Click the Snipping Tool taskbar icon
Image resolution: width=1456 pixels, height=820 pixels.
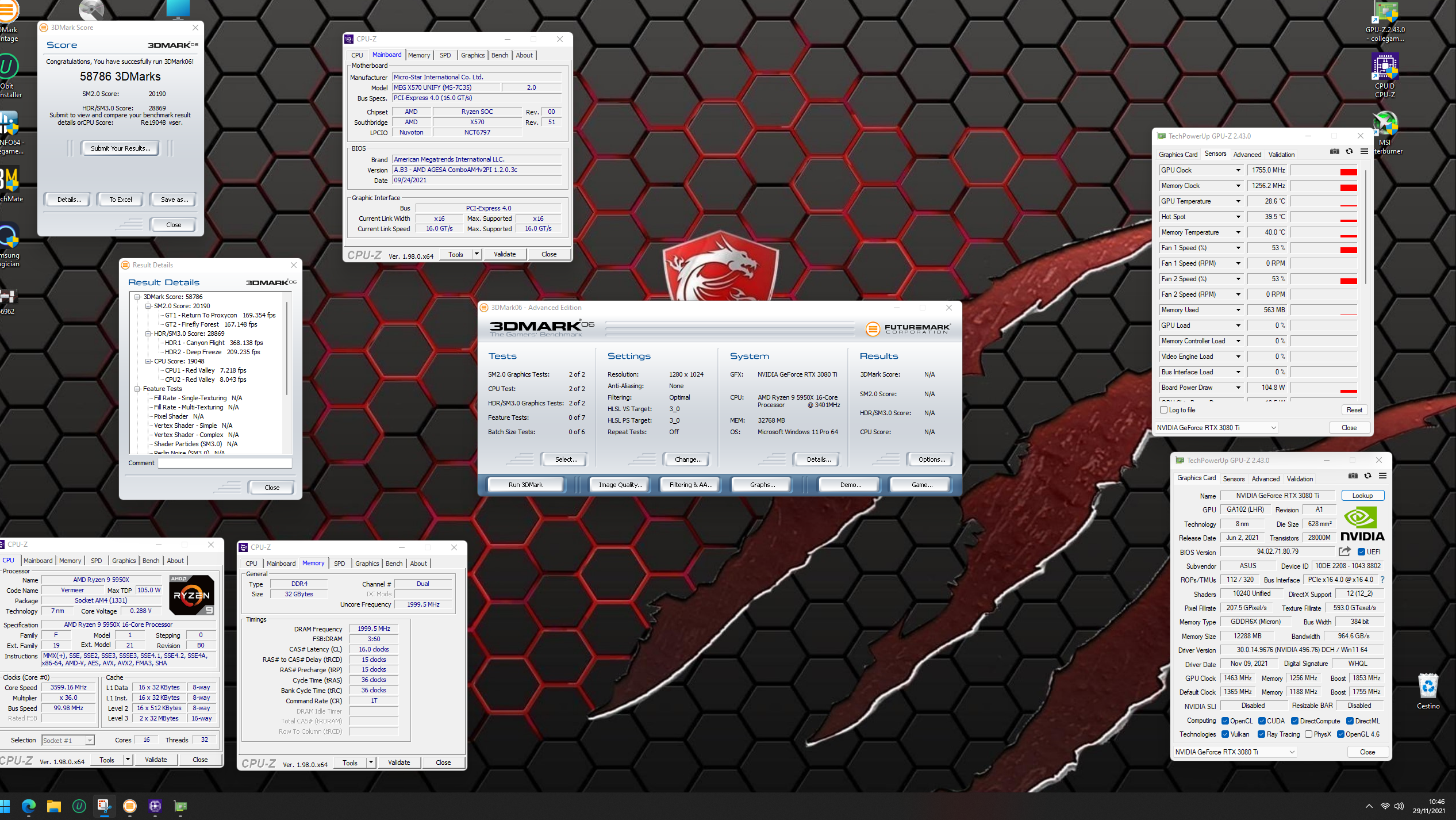pos(104,806)
